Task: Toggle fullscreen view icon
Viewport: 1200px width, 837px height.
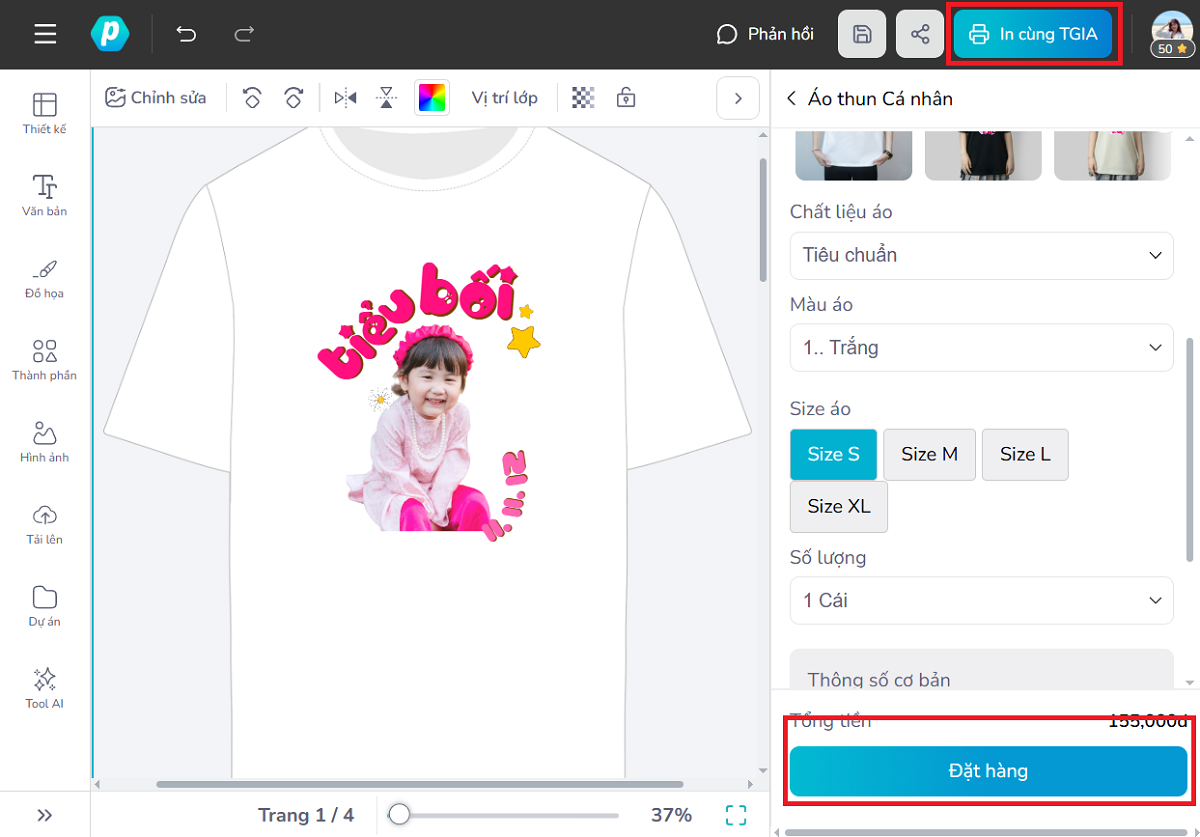Action: [x=736, y=815]
